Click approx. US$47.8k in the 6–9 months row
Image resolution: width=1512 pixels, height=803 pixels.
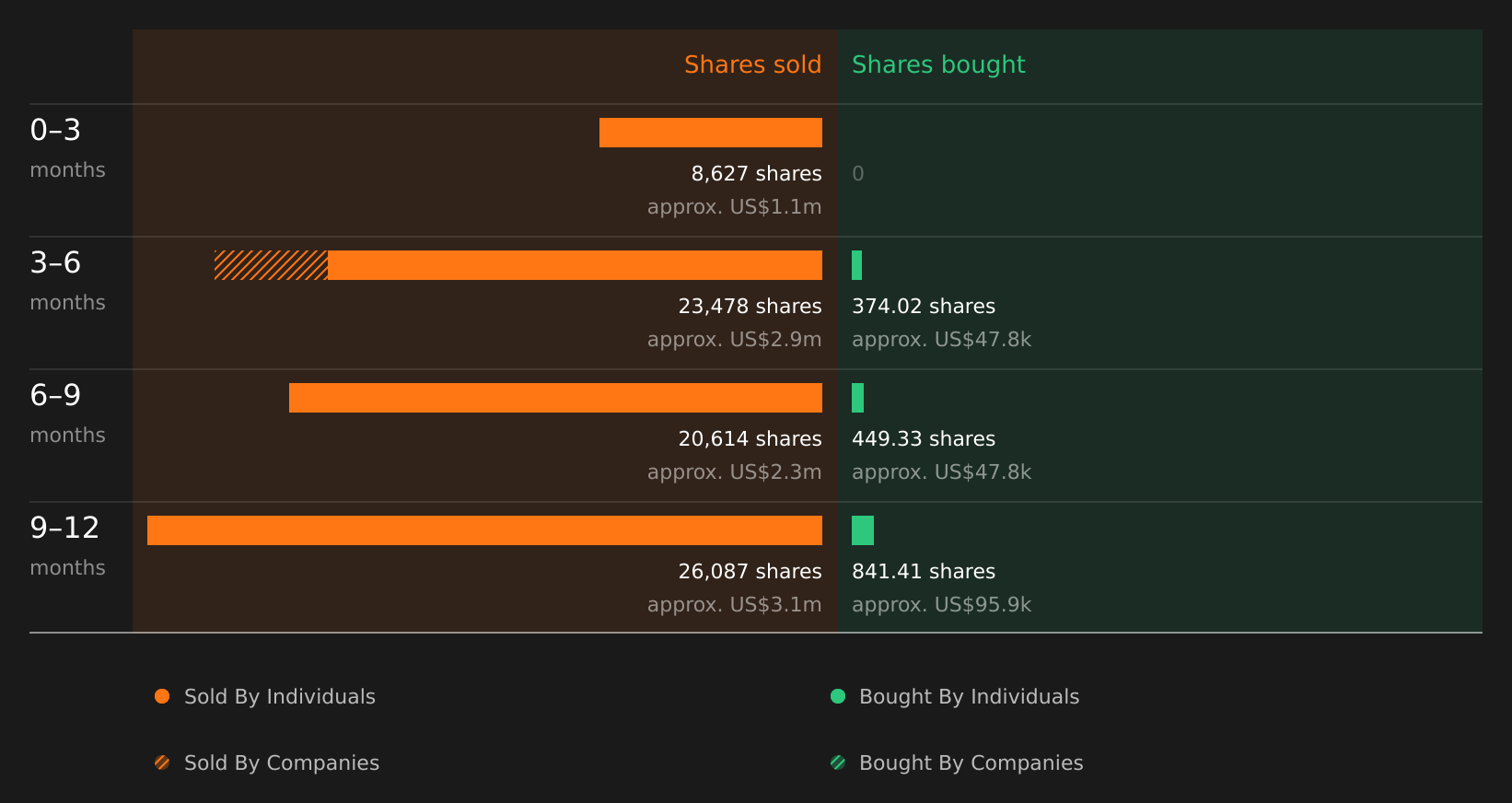pos(941,472)
